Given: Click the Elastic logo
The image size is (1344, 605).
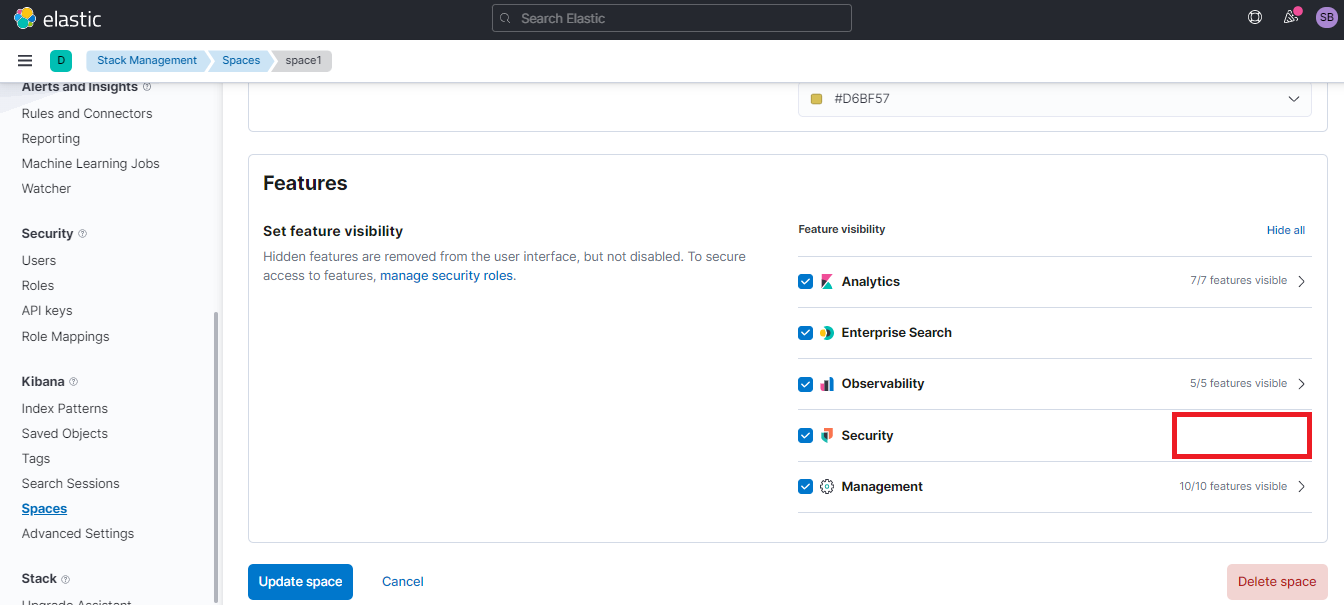Looking at the screenshot, I should [x=57, y=18].
